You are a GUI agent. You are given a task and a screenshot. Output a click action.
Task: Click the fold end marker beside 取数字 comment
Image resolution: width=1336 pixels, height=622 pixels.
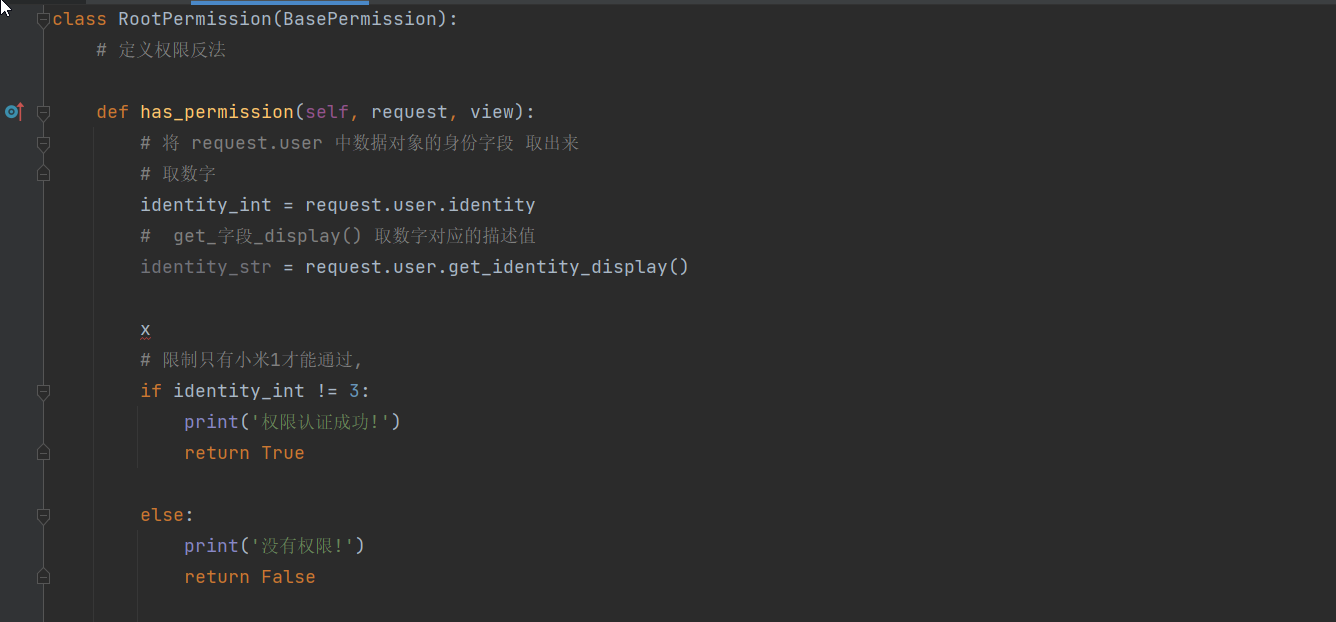click(x=43, y=174)
